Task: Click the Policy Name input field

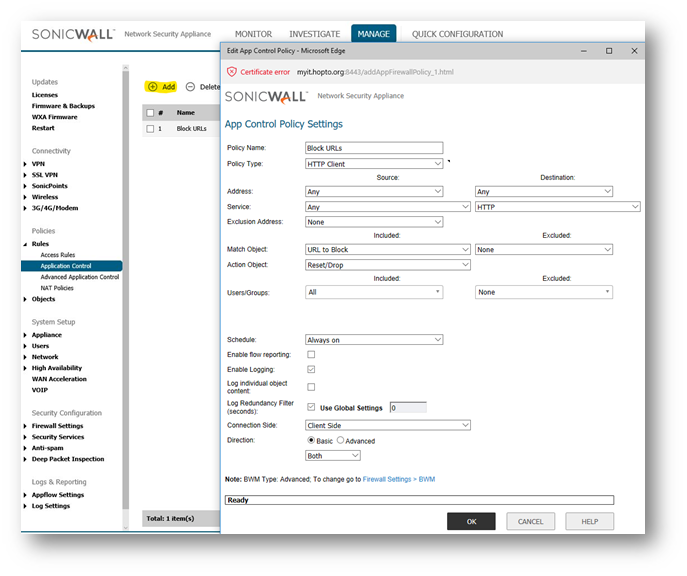Action: coord(374,148)
